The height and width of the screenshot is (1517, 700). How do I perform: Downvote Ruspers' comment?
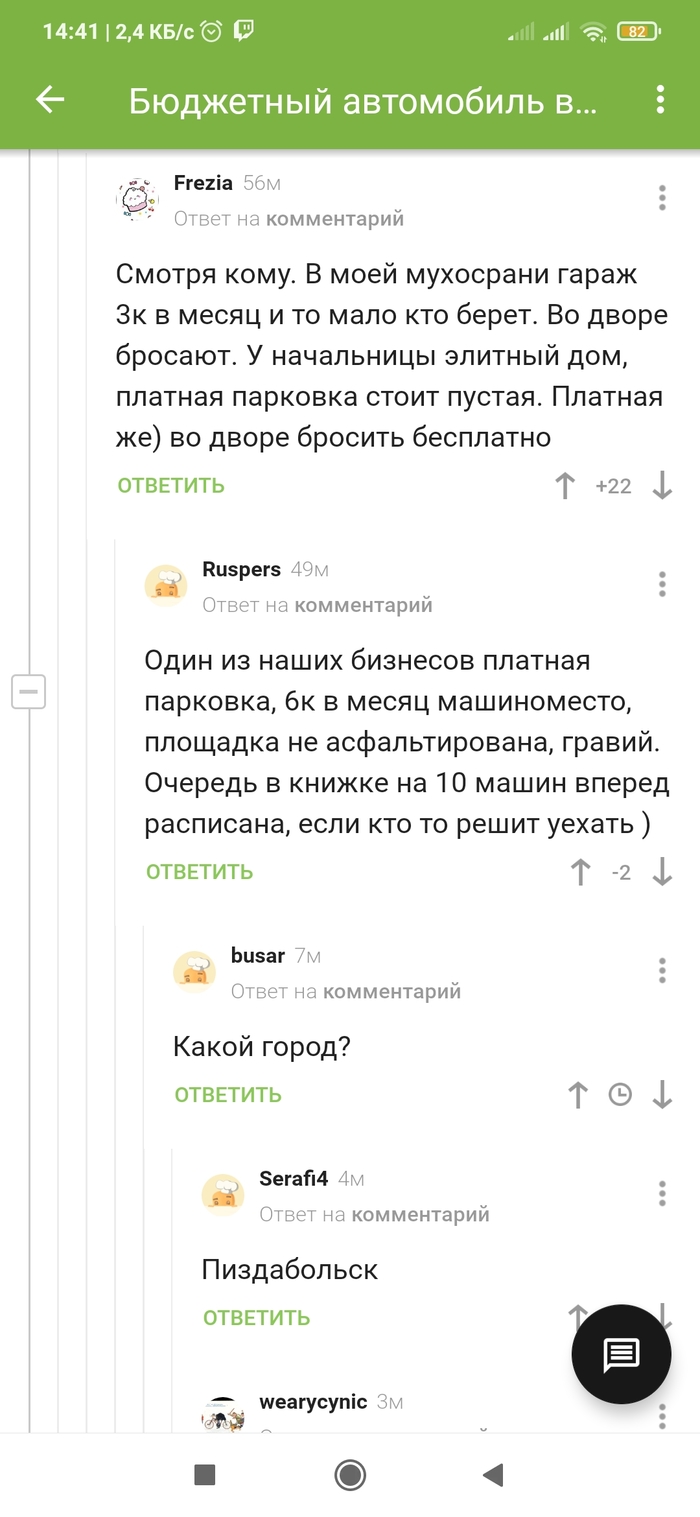[661, 872]
